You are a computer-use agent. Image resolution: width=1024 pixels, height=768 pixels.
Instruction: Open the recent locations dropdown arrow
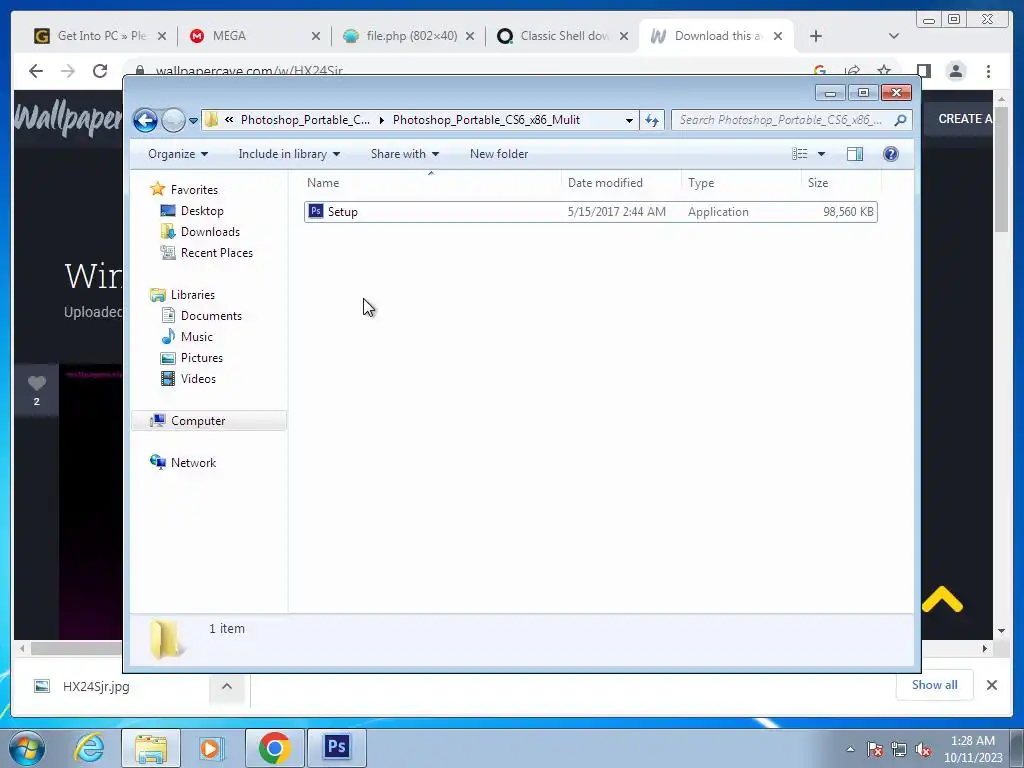click(193, 121)
